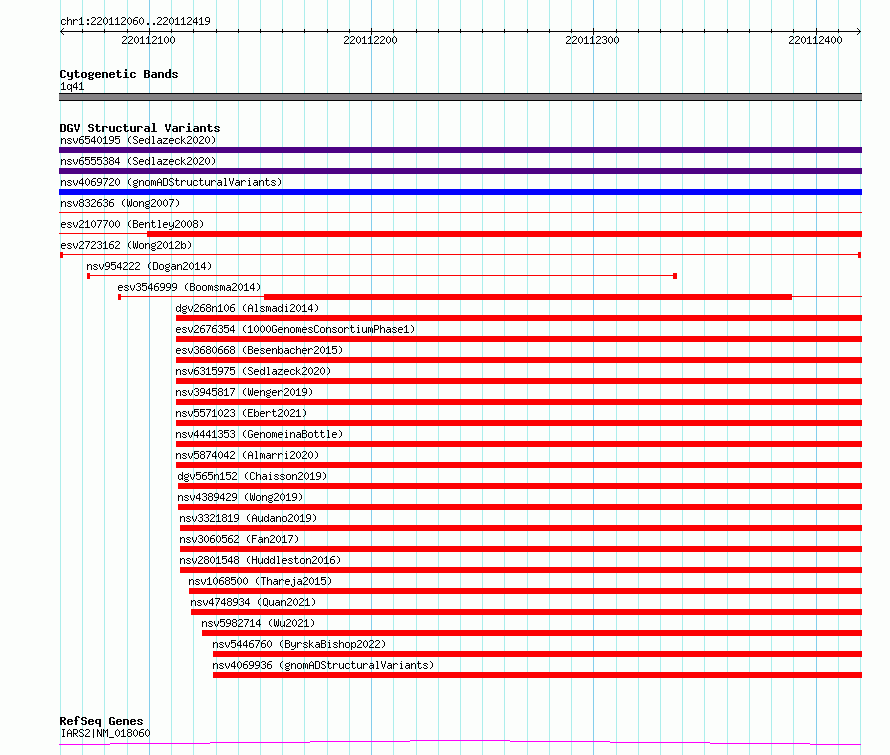Click the purple bar under nsv6540195

click(x=460, y=150)
